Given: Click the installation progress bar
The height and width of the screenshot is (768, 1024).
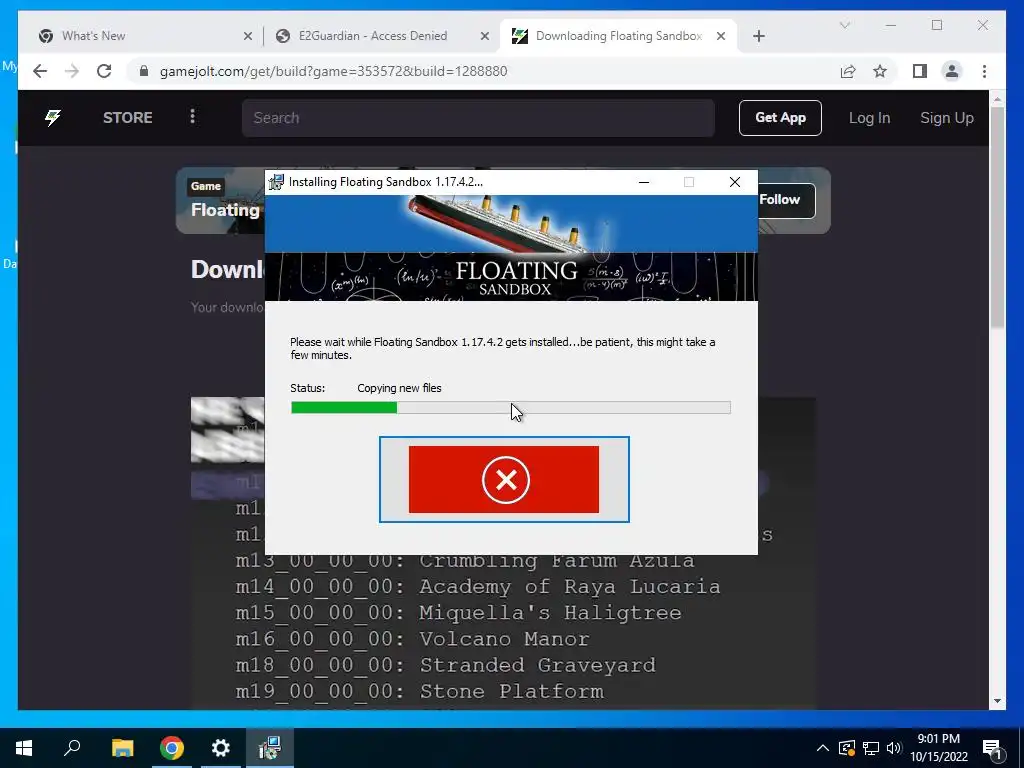Looking at the screenshot, I should (511, 408).
